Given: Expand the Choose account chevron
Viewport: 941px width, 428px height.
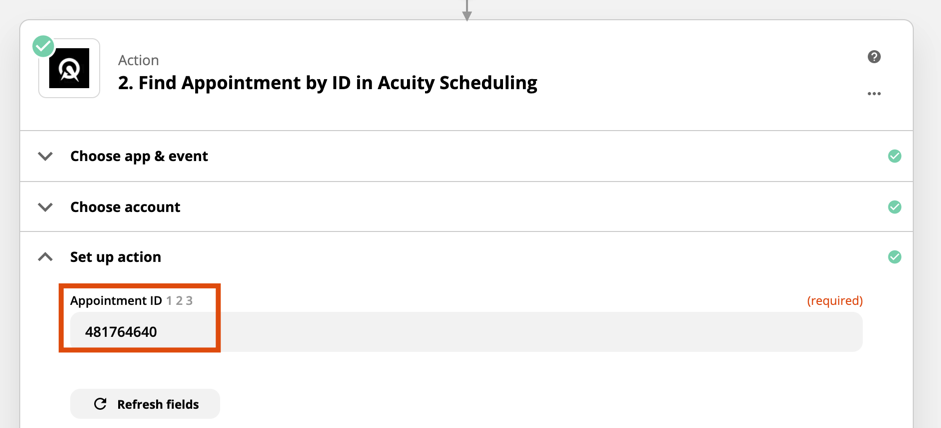Looking at the screenshot, I should click(x=45, y=207).
